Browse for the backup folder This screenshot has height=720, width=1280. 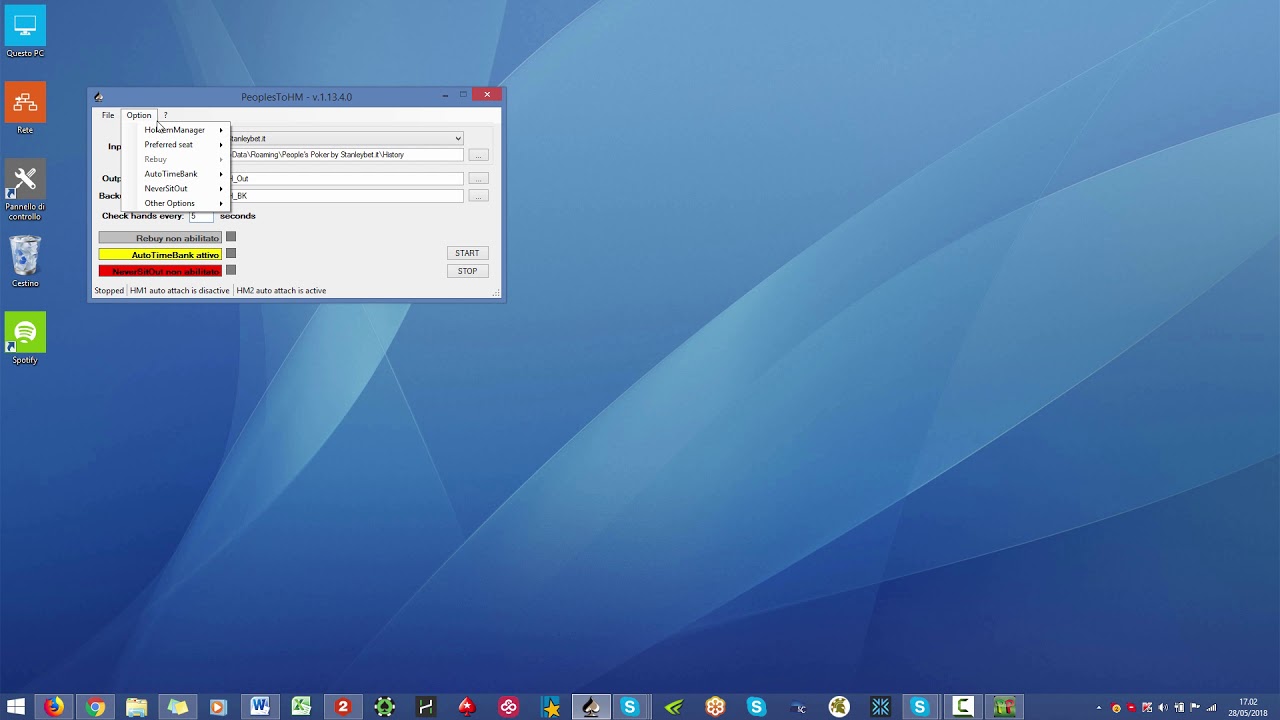tap(479, 196)
